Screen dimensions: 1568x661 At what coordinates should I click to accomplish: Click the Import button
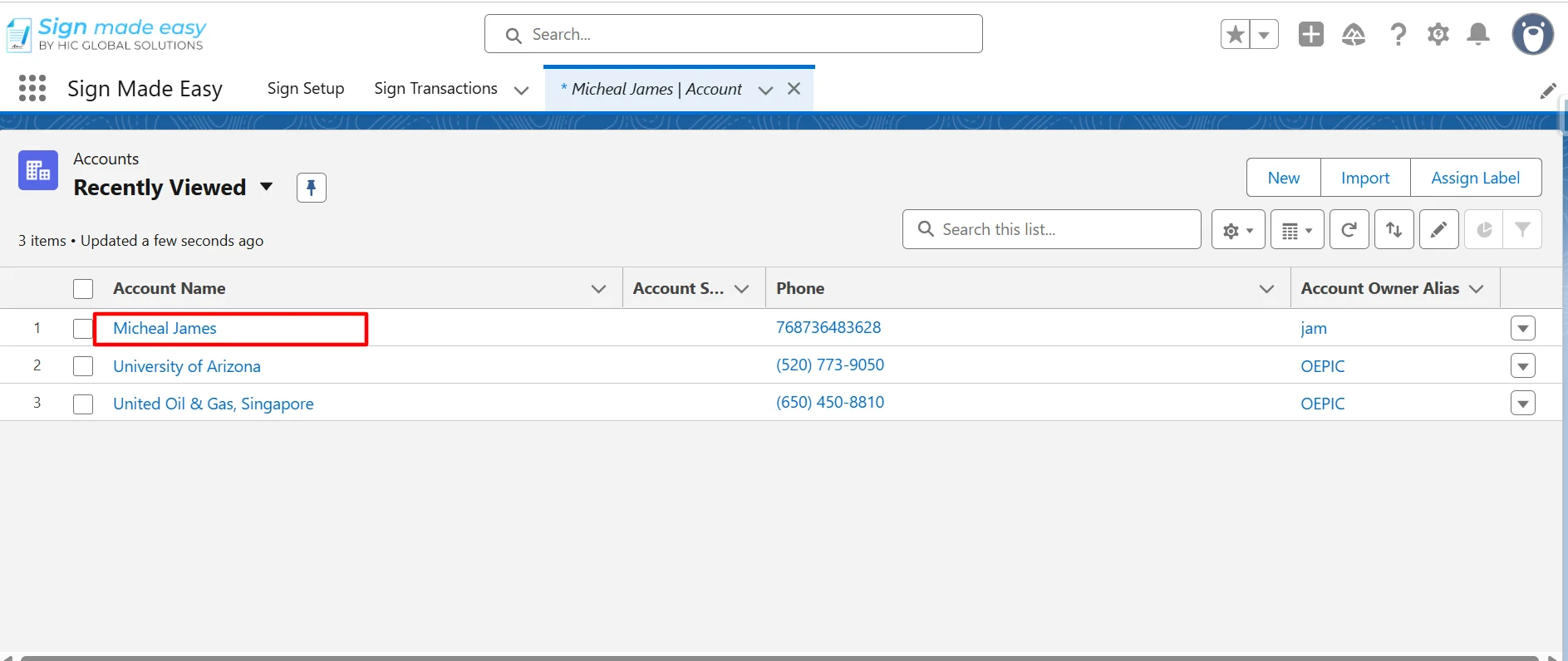(x=1365, y=178)
